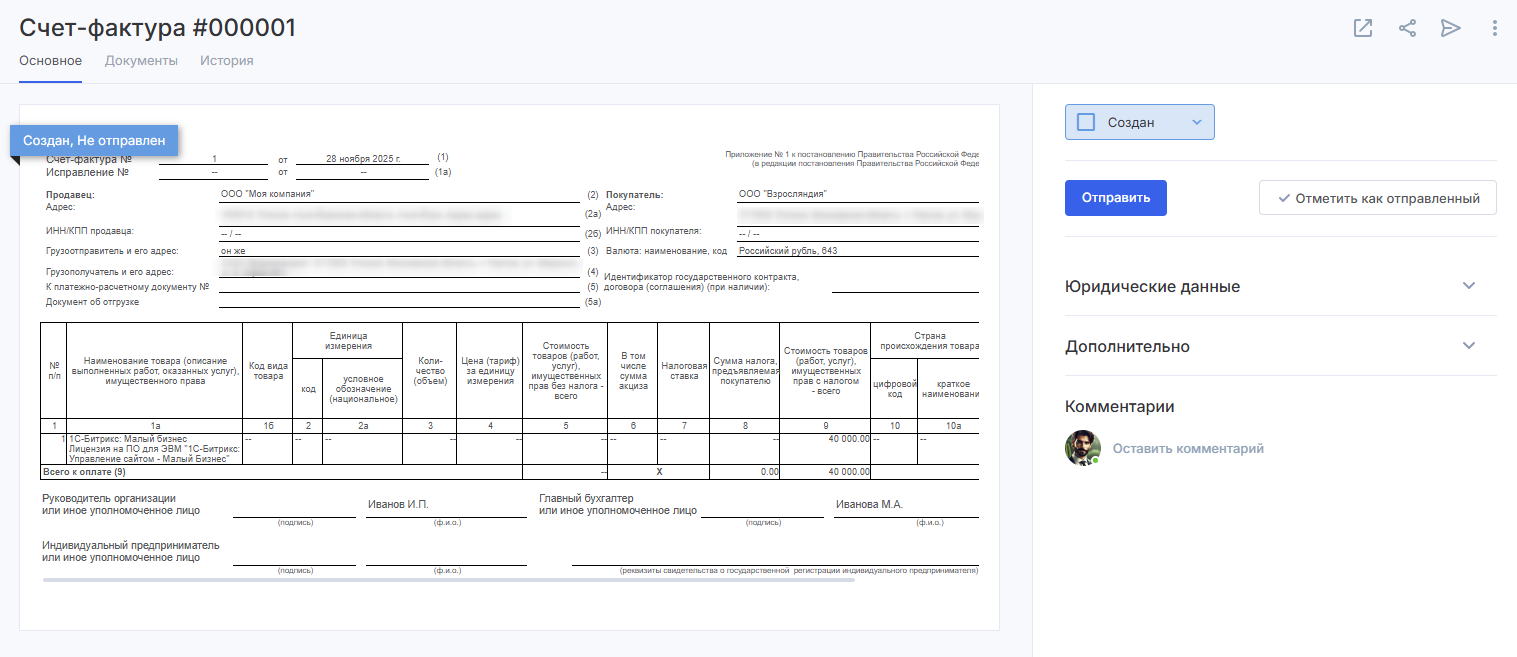Expand the Дополнительно section
The image size is (1517, 657).
[x=1127, y=346]
